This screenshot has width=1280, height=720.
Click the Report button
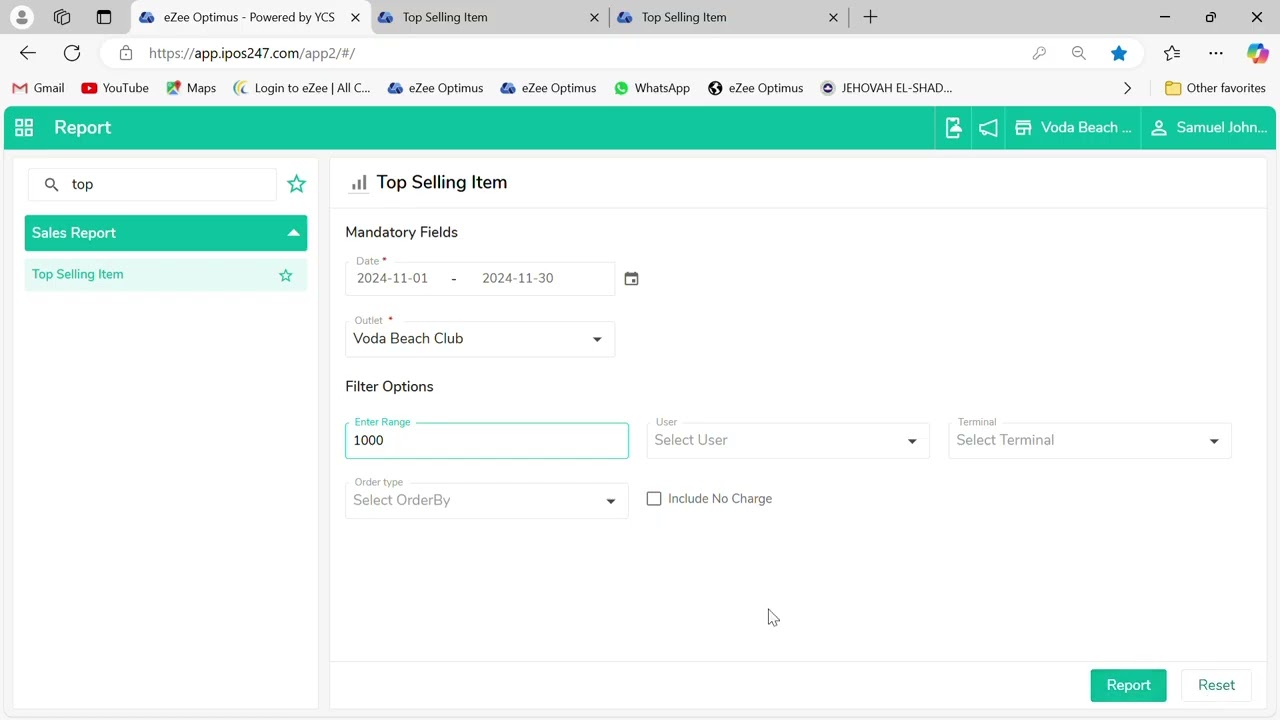click(1128, 685)
